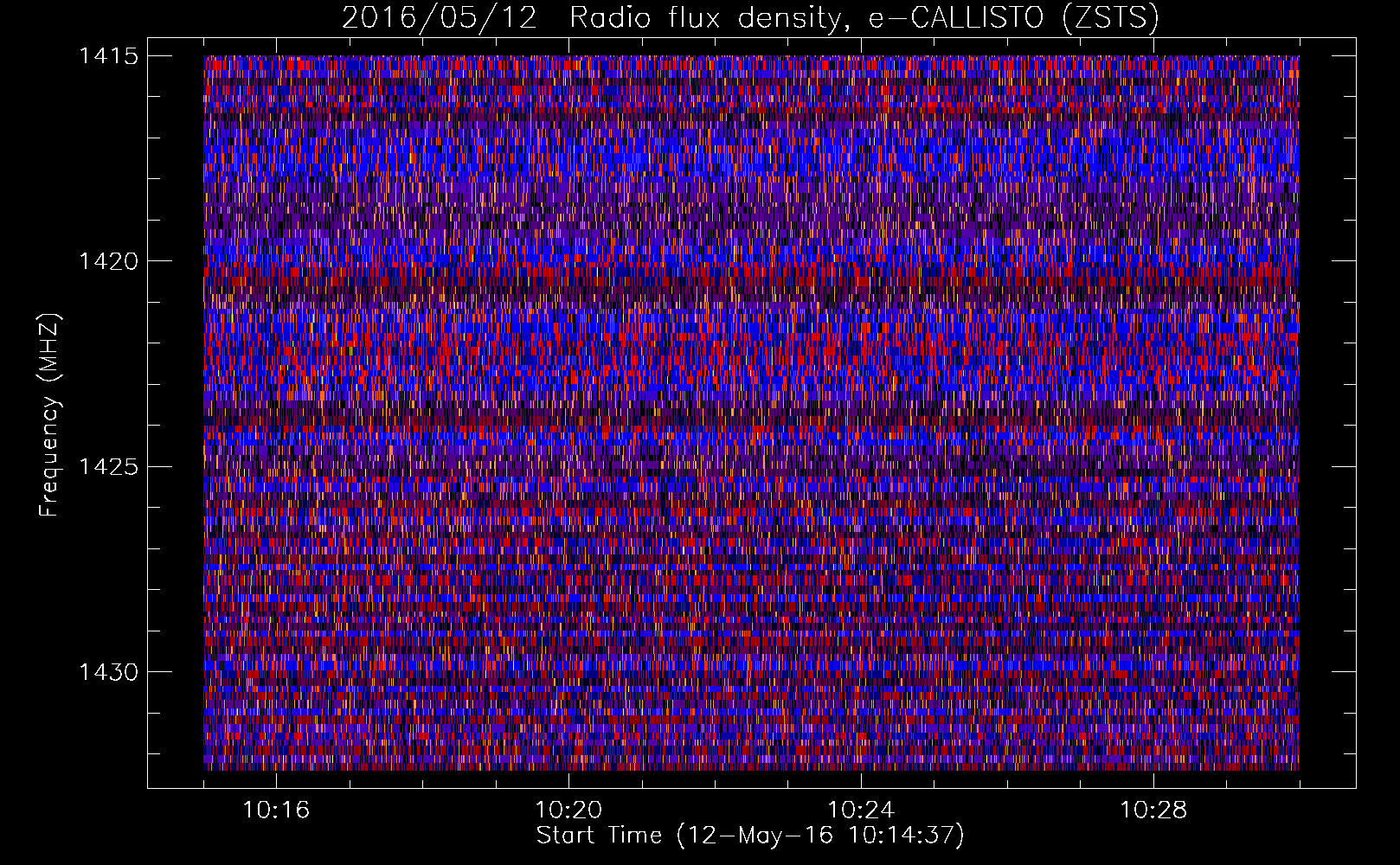Viewport: 1400px width, 865px height.
Task: Click the 1430 frequency tick label
Action: click(109, 672)
